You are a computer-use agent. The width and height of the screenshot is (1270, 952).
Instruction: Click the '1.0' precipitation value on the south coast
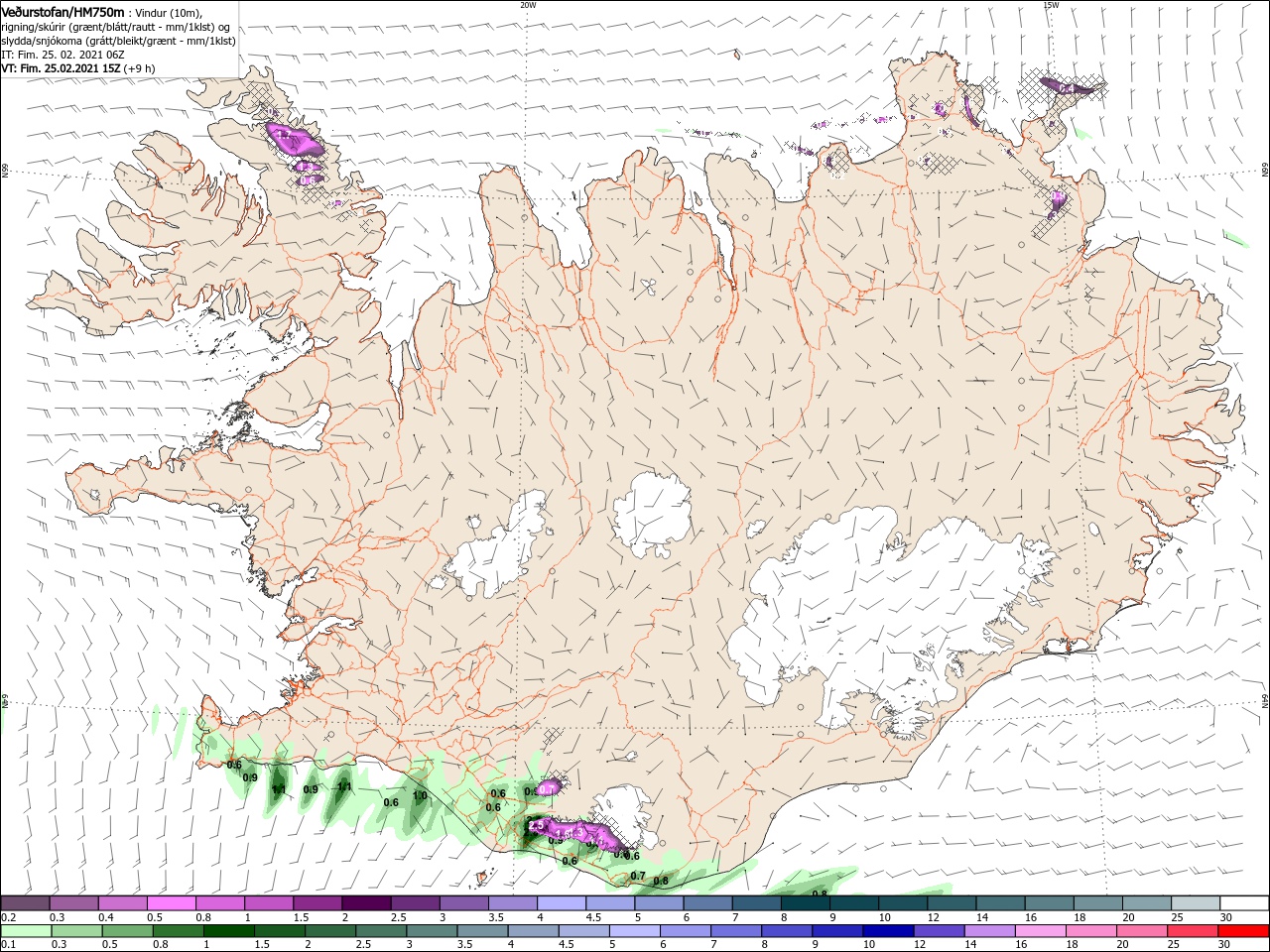click(420, 795)
